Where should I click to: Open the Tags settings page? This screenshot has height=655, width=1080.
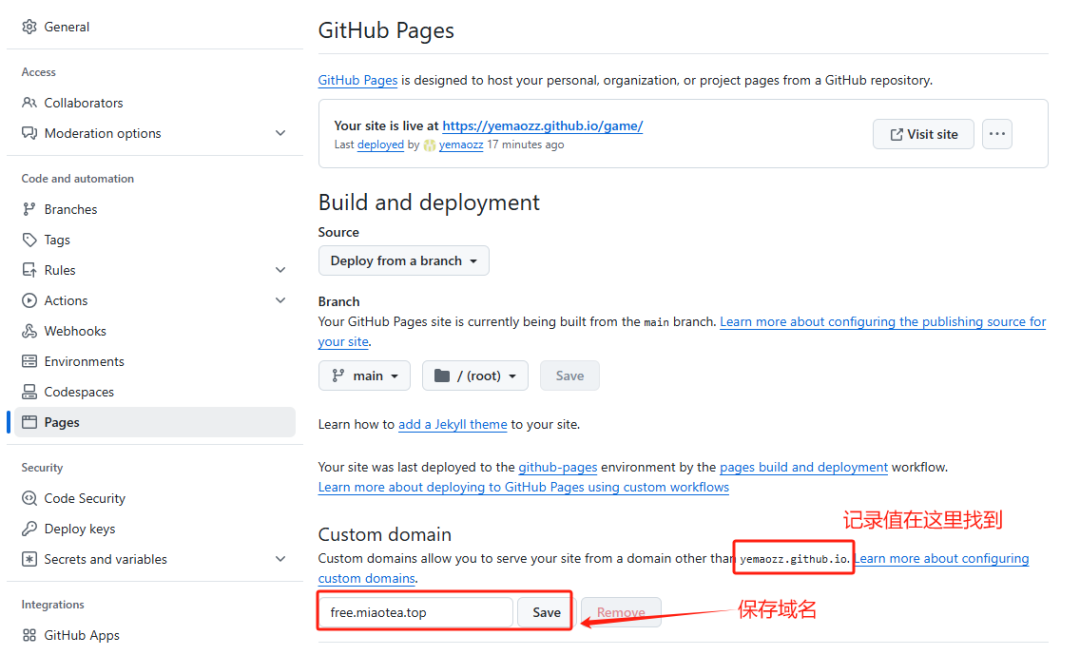tap(56, 240)
